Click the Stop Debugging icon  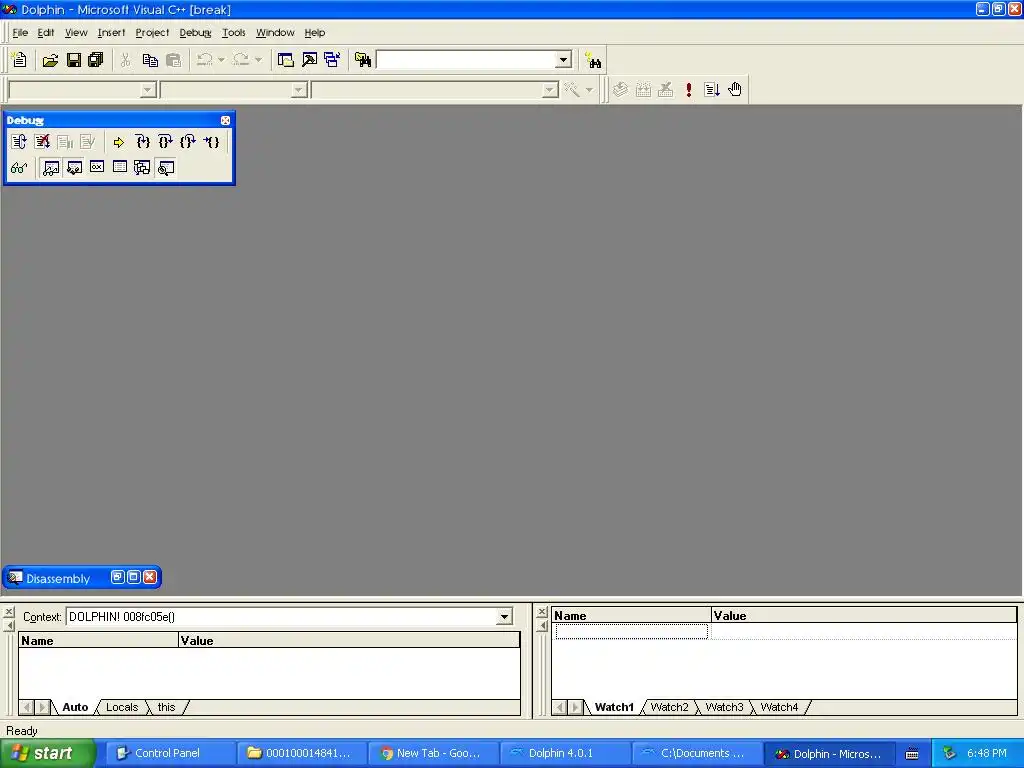click(42, 142)
